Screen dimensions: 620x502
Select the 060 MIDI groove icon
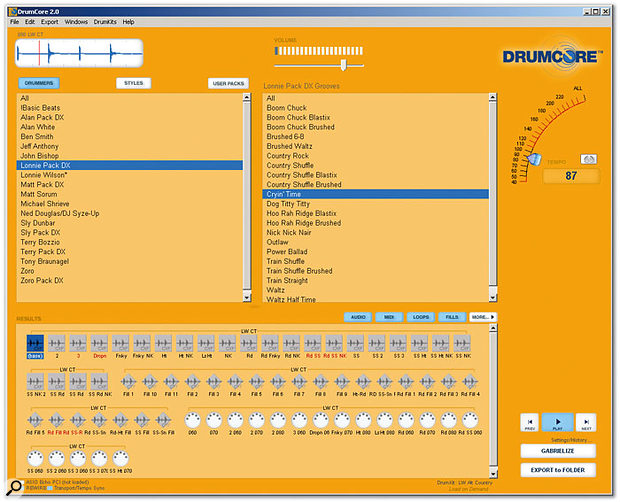pos(193,420)
